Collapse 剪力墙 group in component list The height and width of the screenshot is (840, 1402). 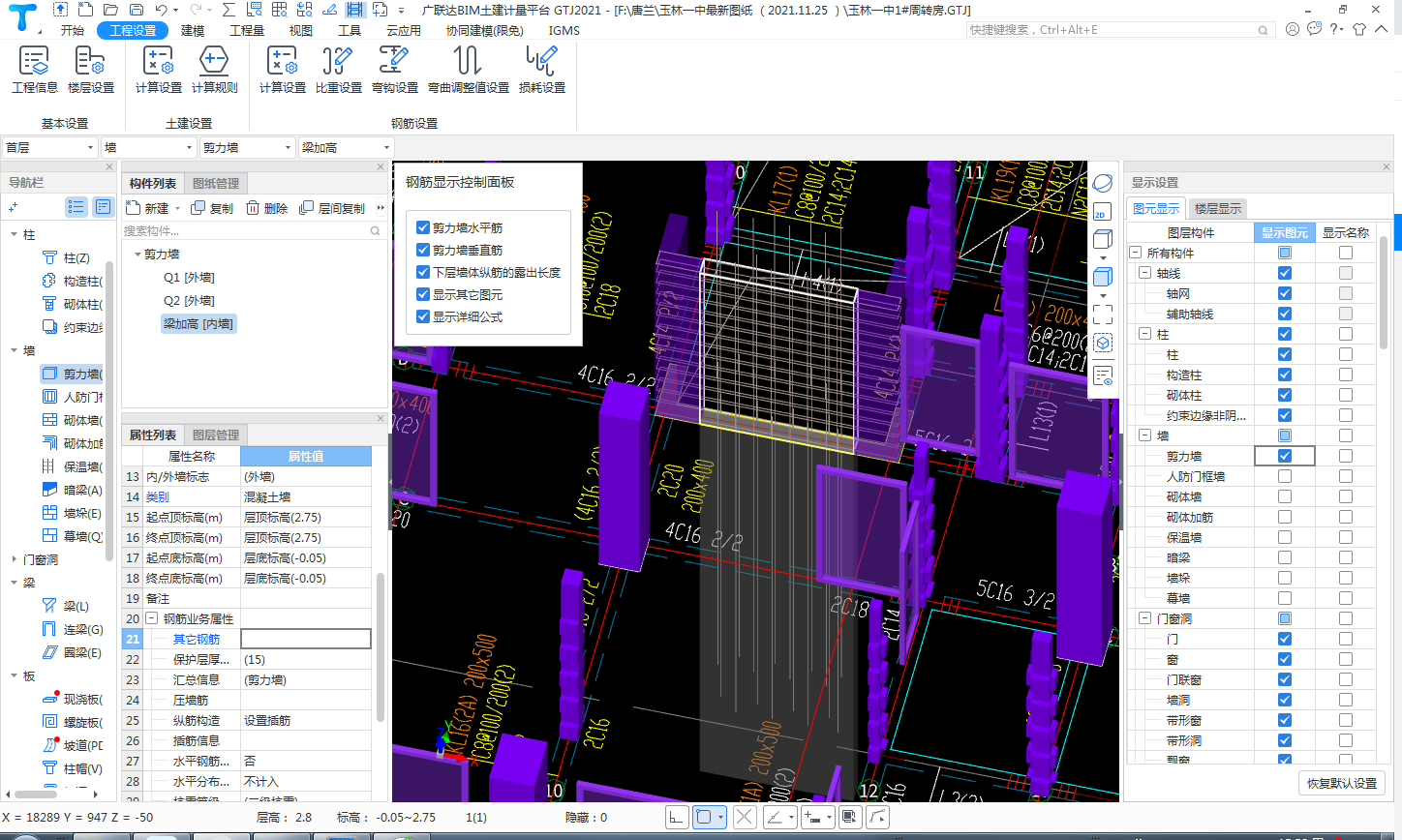[x=137, y=255]
